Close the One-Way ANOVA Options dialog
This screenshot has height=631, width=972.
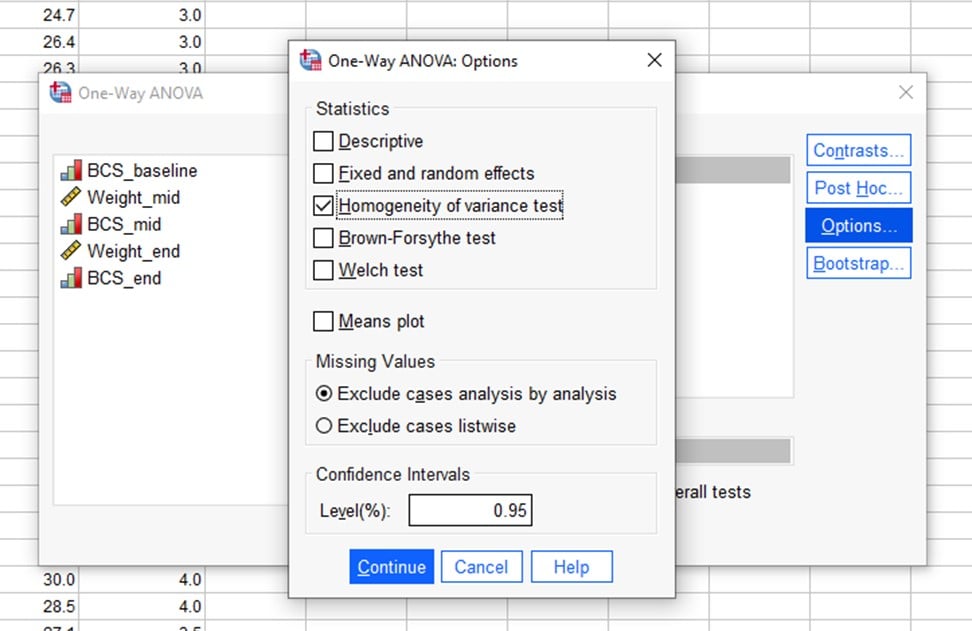[x=654, y=60]
